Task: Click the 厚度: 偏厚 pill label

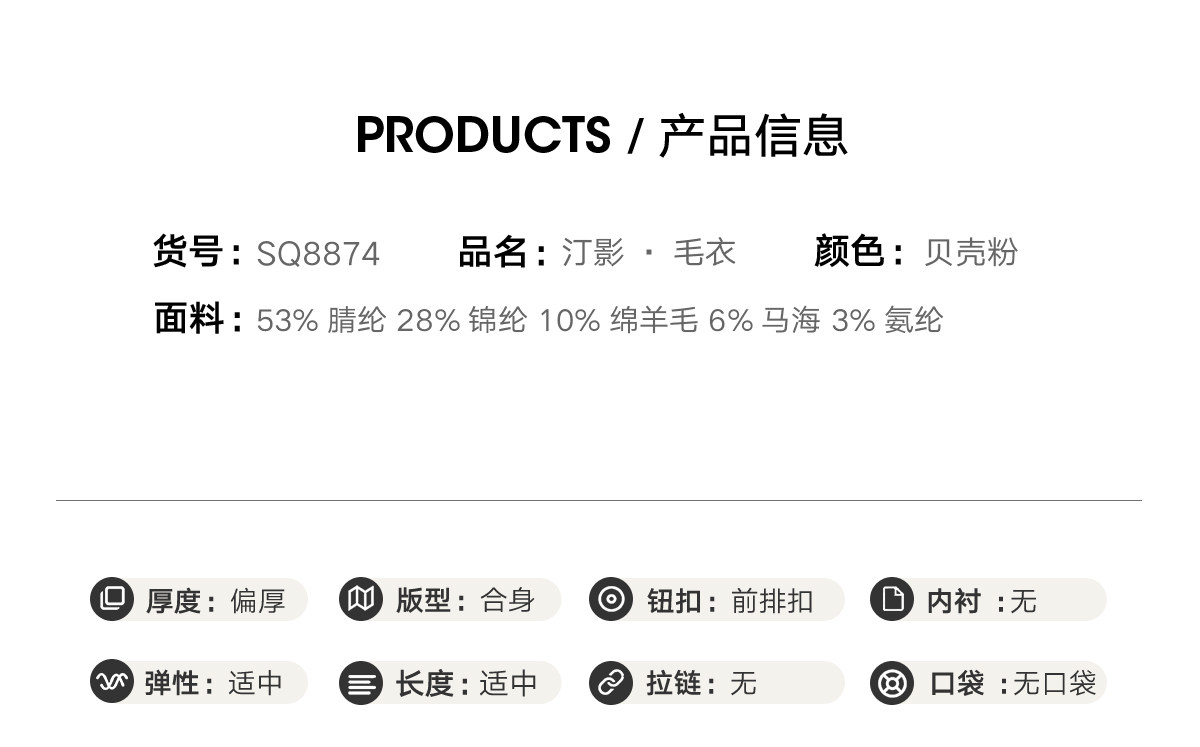Action: pos(216,601)
